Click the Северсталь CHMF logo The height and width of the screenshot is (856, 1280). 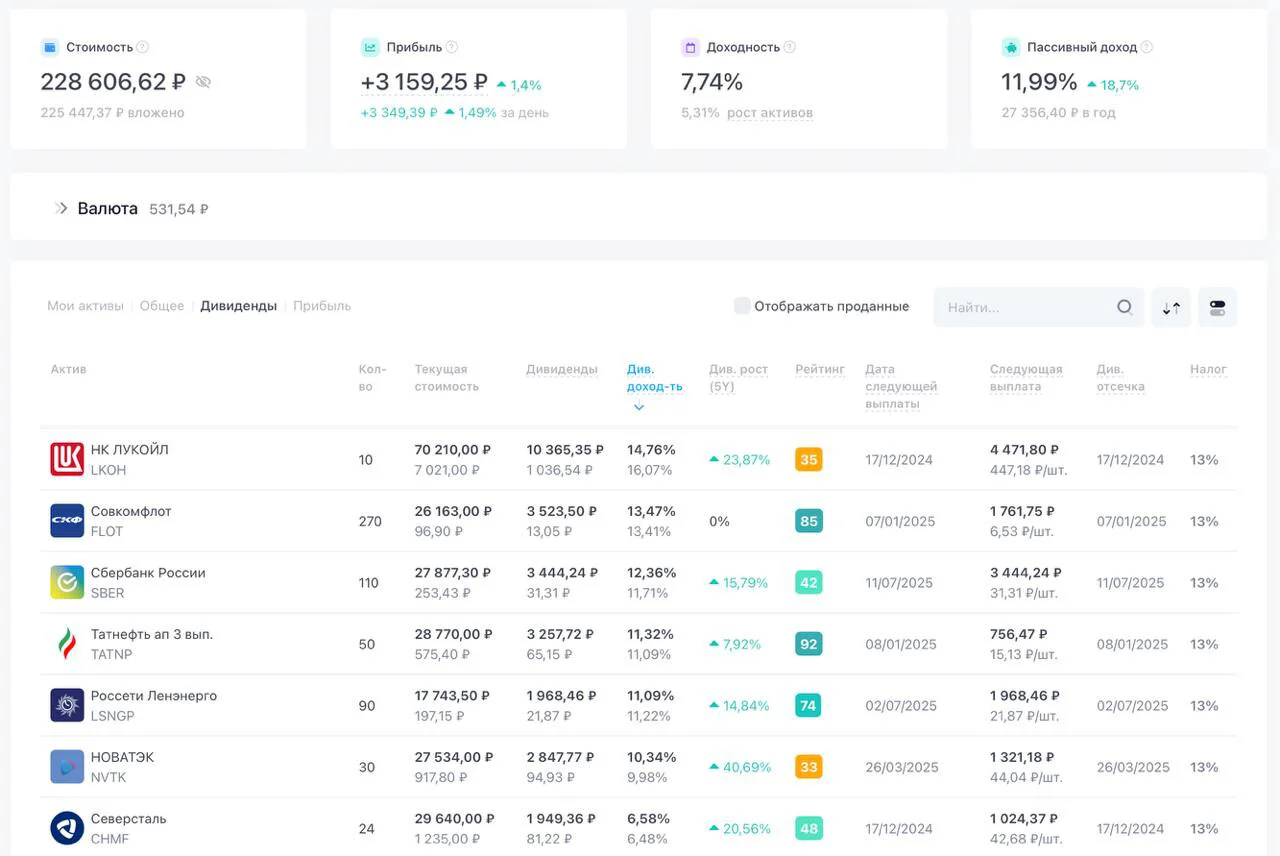[67, 828]
